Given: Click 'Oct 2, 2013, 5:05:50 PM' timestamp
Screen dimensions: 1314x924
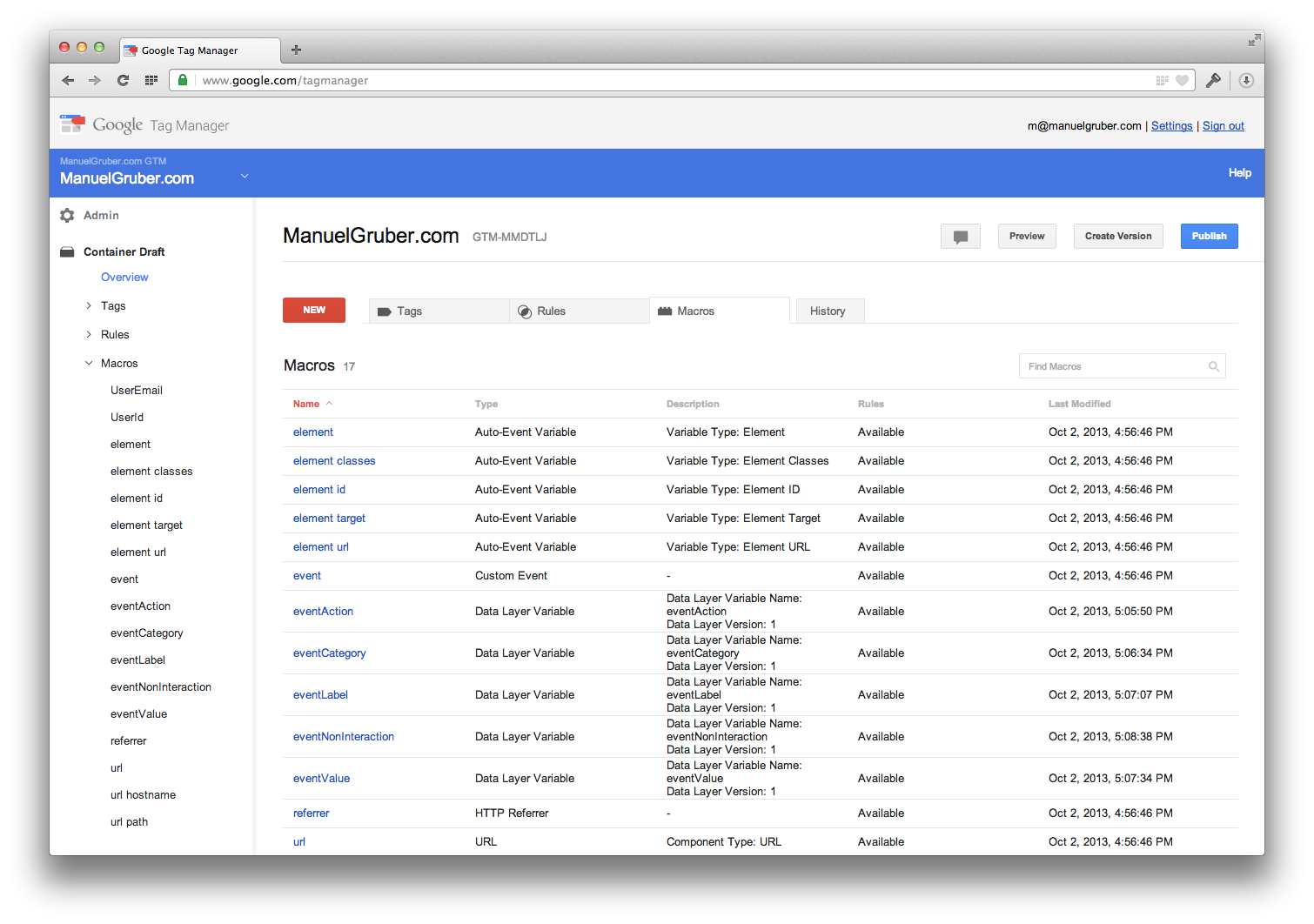Looking at the screenshot, I should pyautogui.click(x=1110, y=611).
